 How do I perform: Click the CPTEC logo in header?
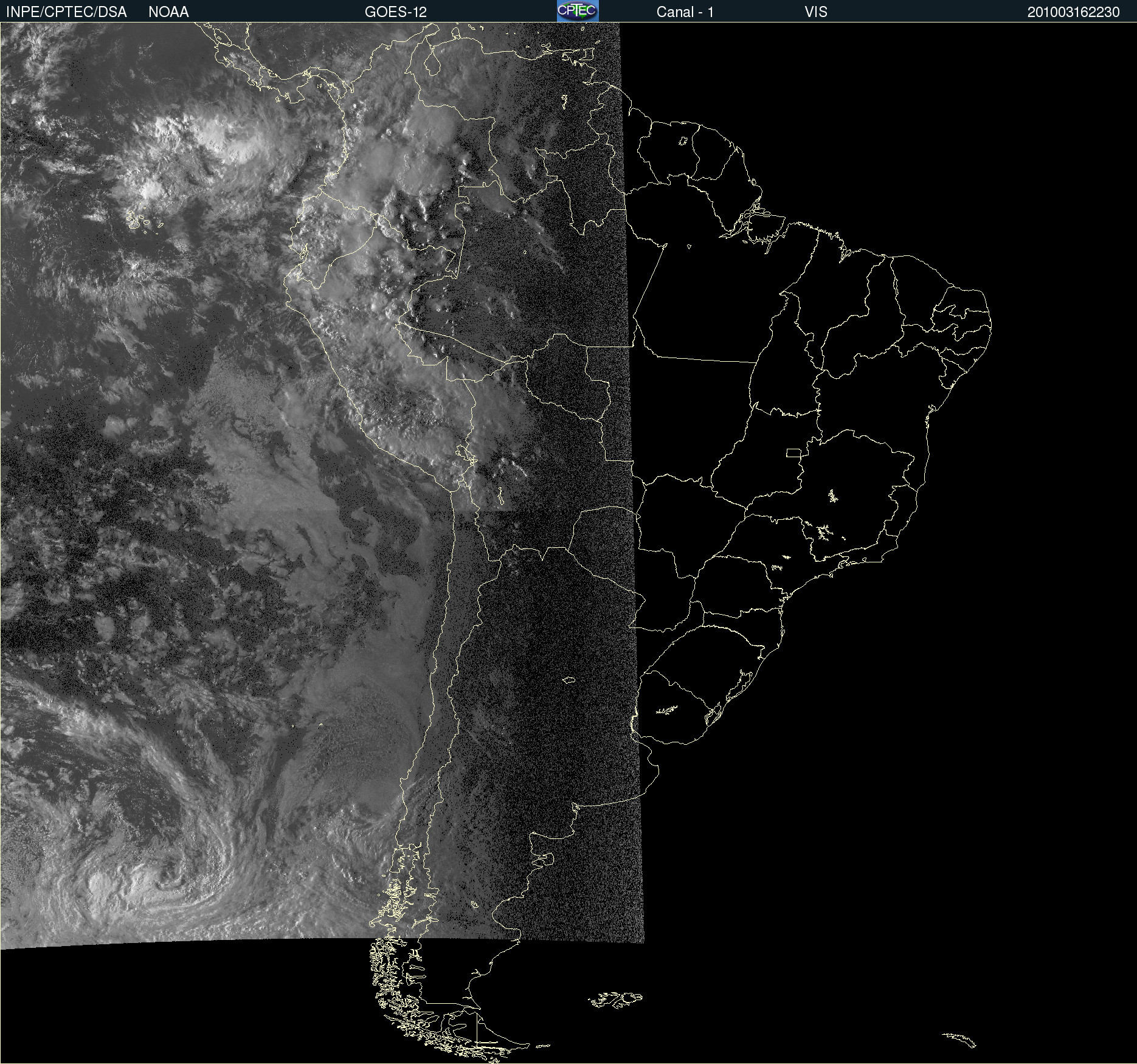point(578,11)
